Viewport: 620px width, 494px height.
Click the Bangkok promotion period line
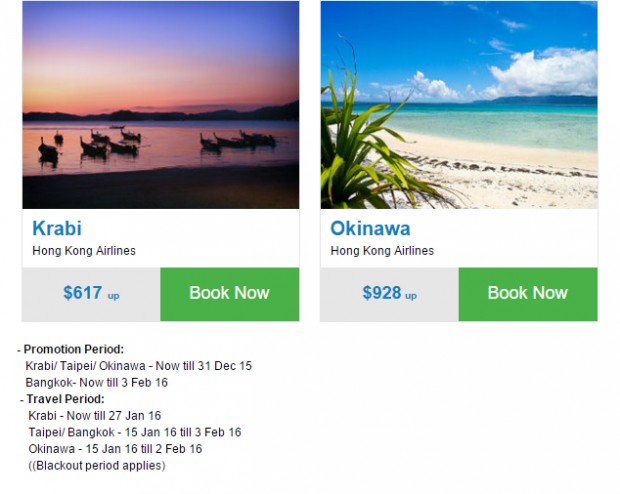click(x=96, y=382)
